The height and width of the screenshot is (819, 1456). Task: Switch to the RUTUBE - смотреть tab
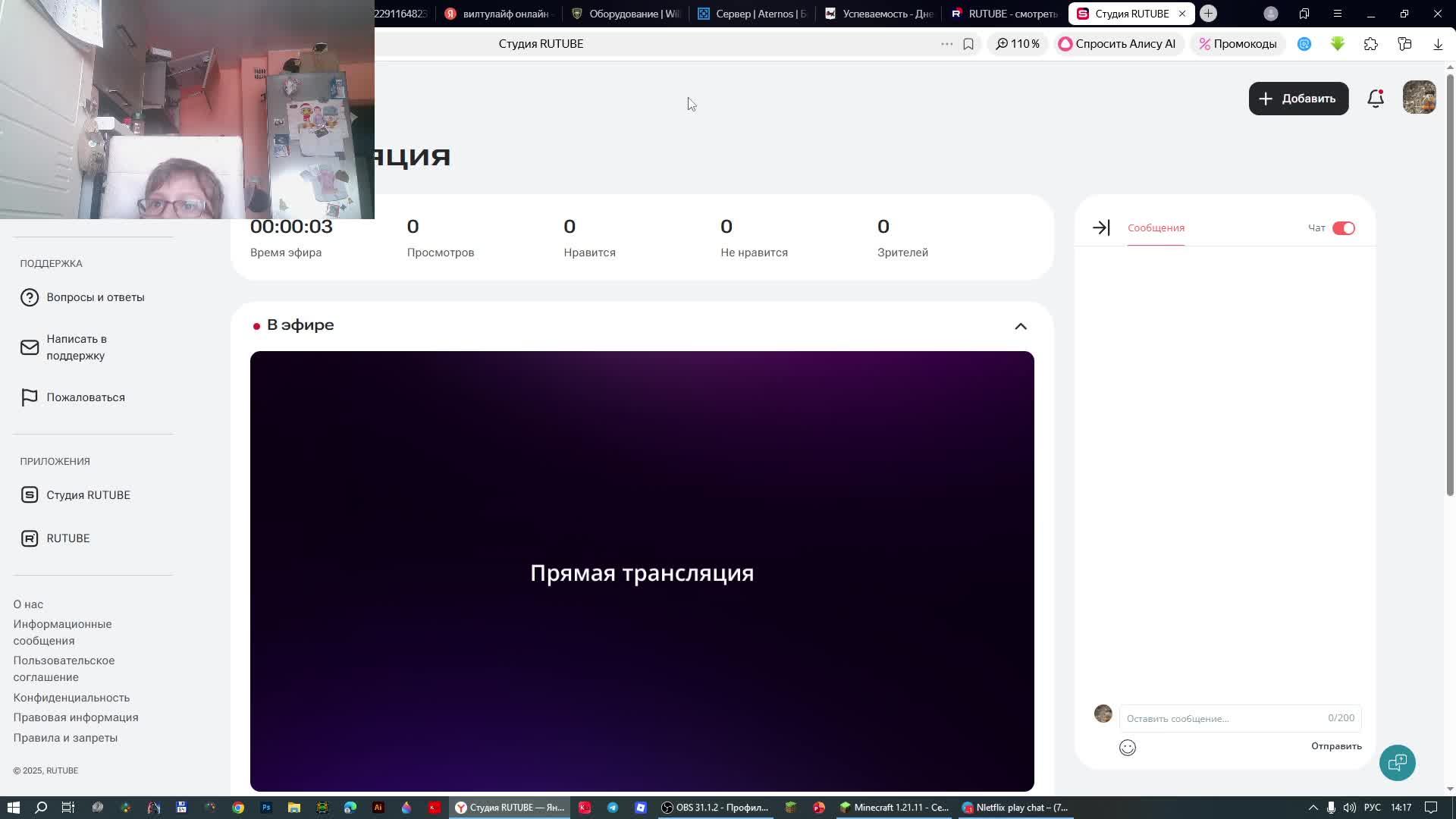tap(1005, 13)
